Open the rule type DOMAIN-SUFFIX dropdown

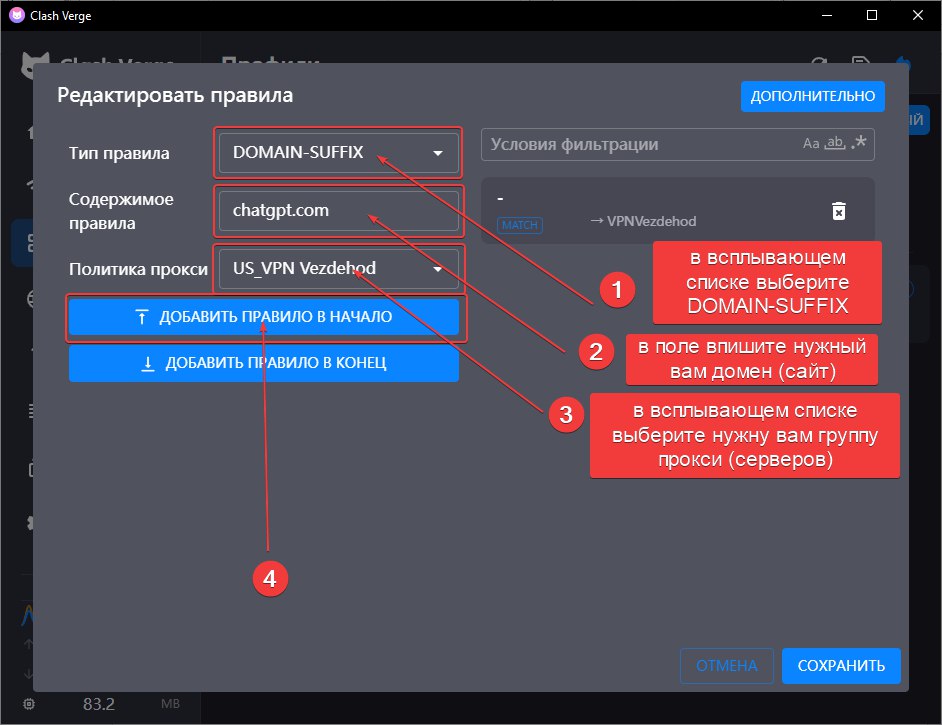[x=339, y=153]
